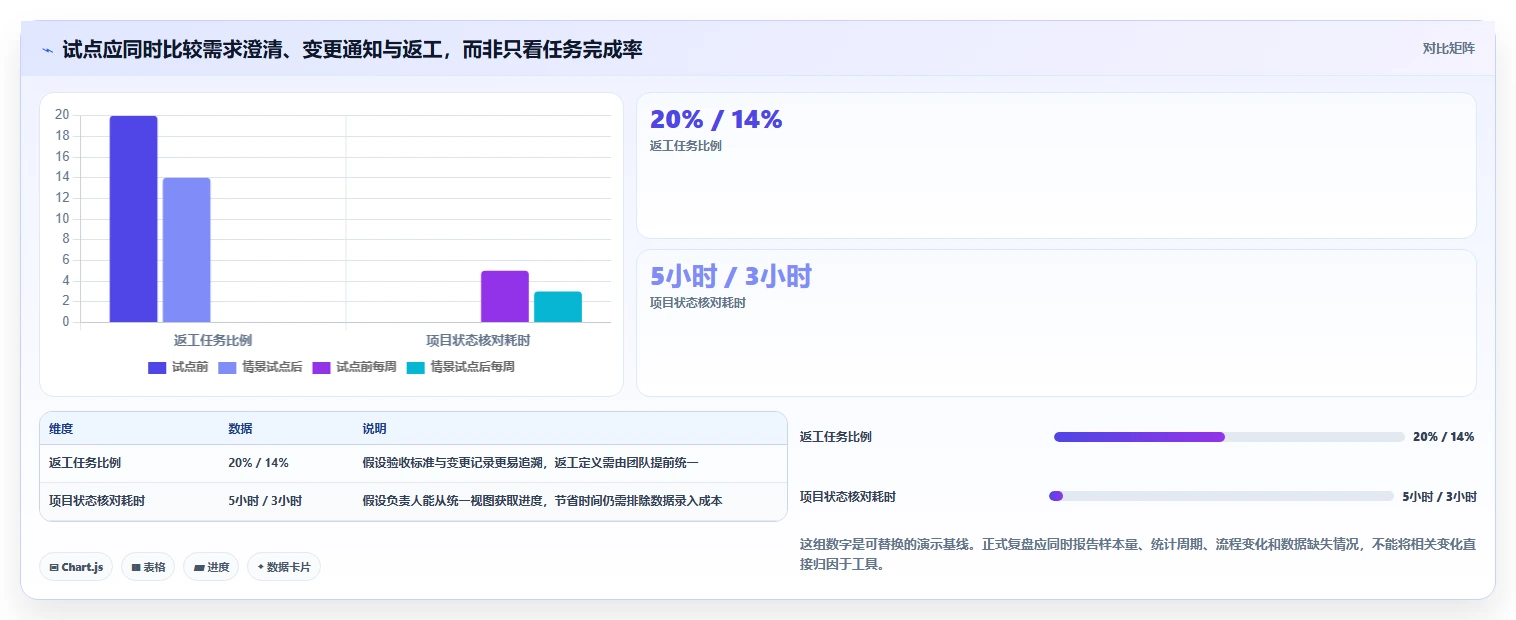Click the 项目状态核对耗时 x-axis label under the chart

tap(478, 340)
